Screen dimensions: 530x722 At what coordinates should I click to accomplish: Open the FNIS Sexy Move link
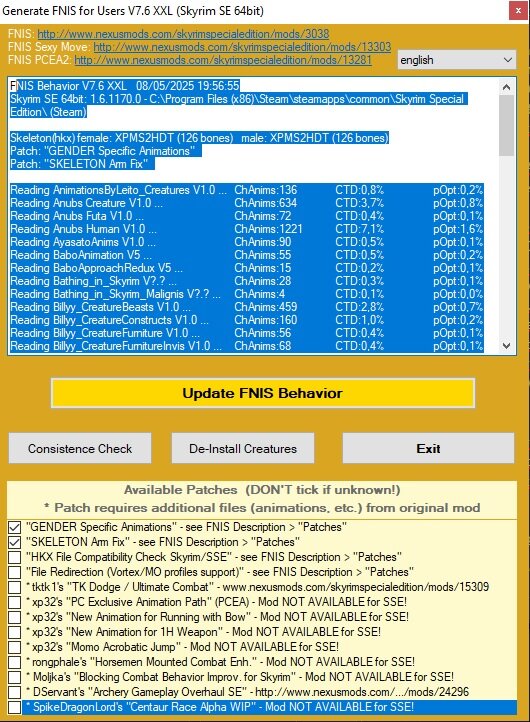point(242,47)
